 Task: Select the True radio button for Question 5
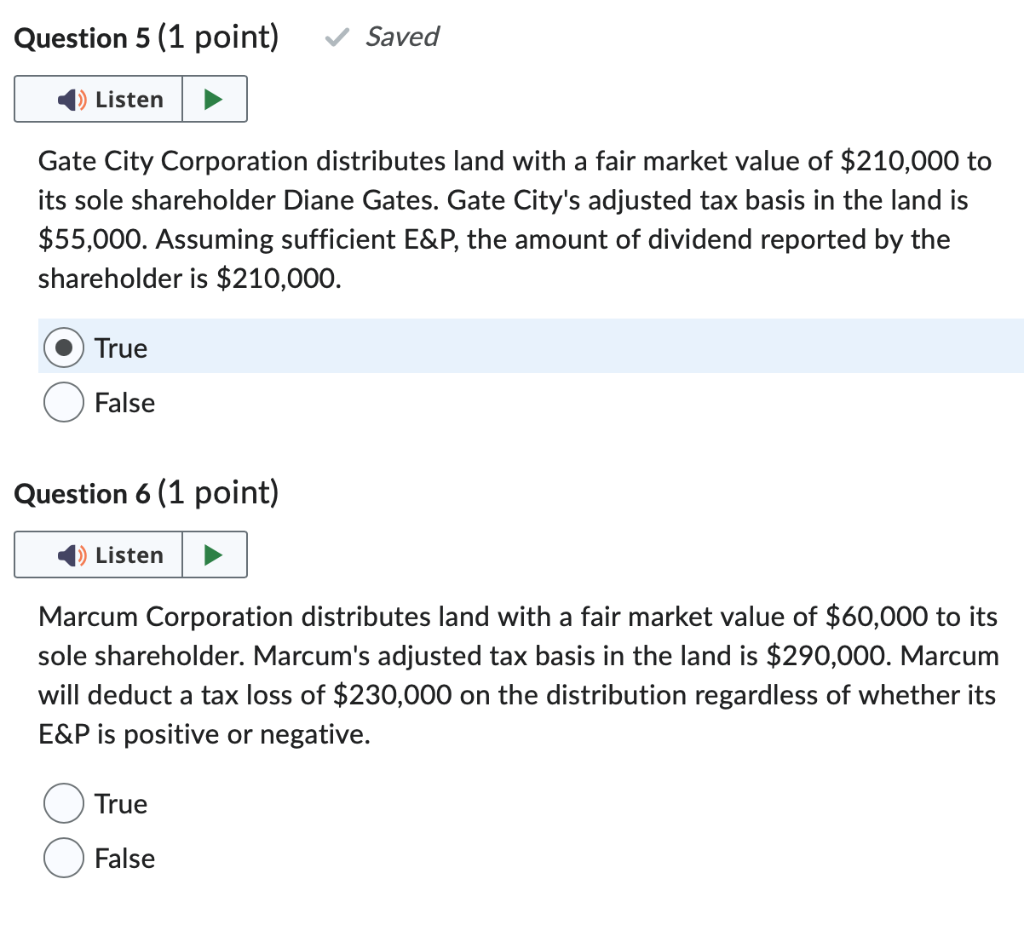[x=64, y=348]
